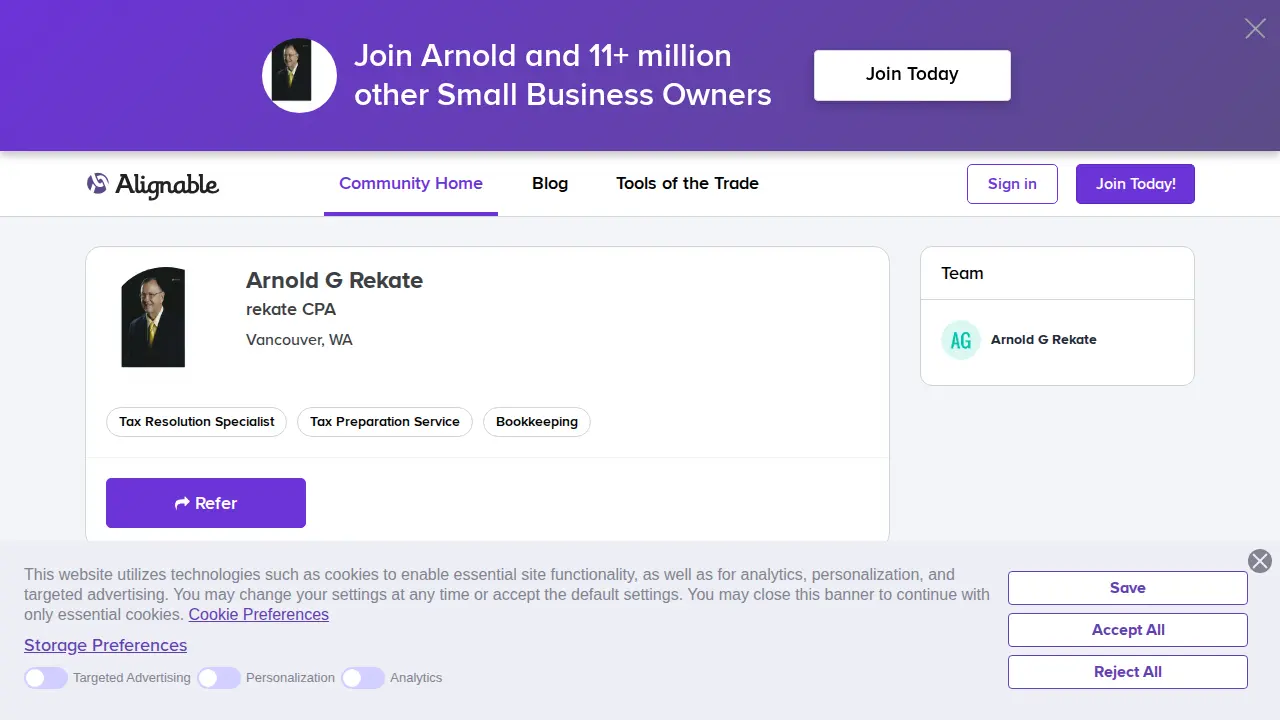Enable the Personalization switch

click(219, 678)
